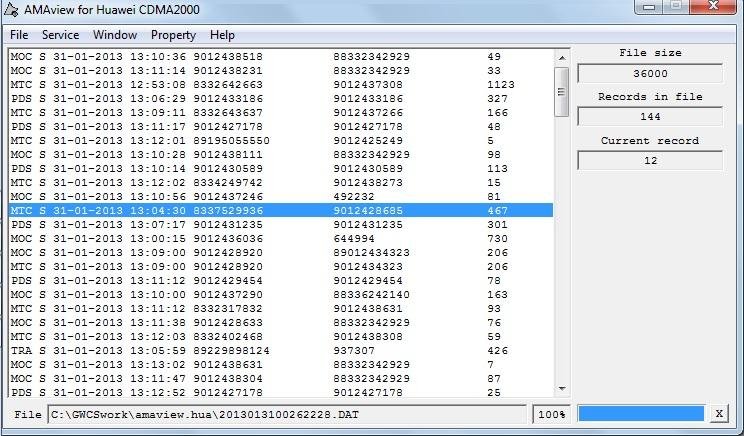
Task: Select the MOC record from 9012438111
Action: (281, 155)
